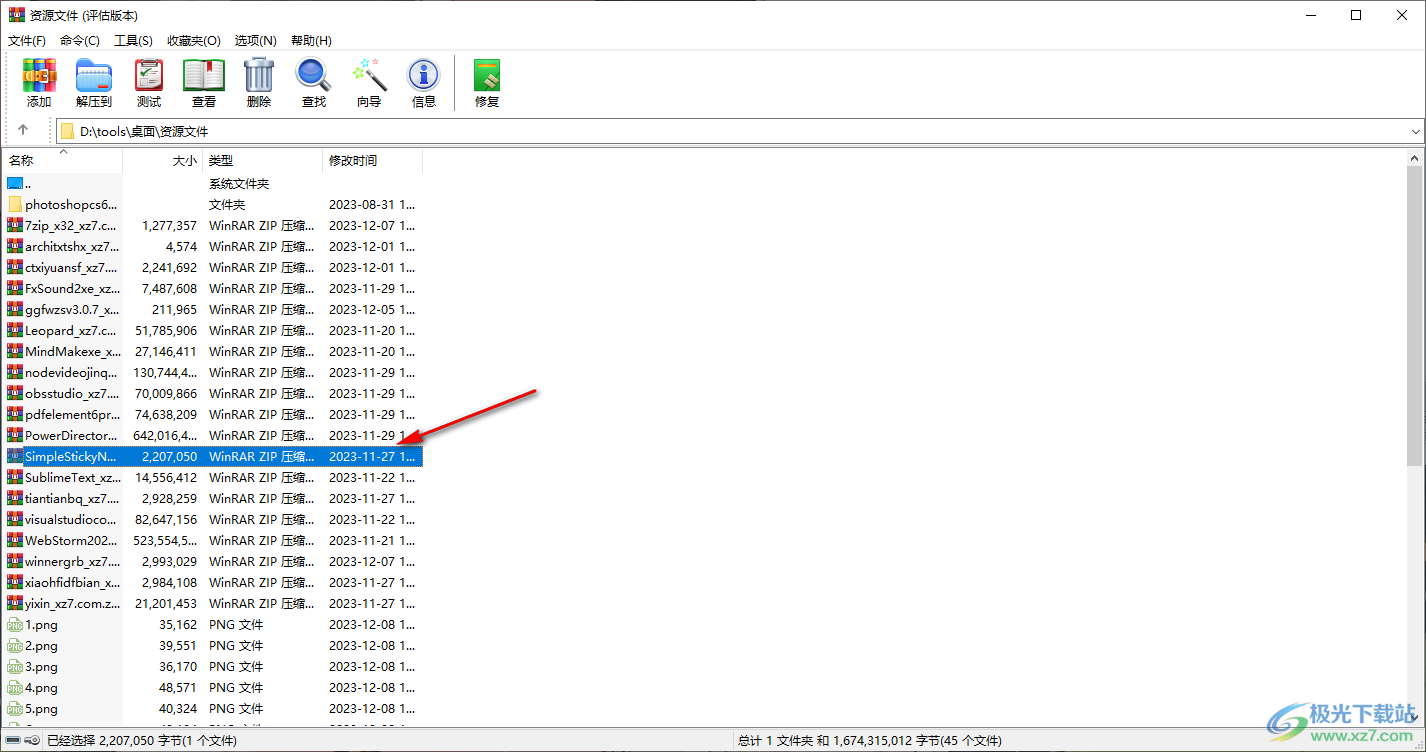Click the archive icon of WebStorm202 file
The width and height of the screenshot is (1426, 752).
click(15, 540)
